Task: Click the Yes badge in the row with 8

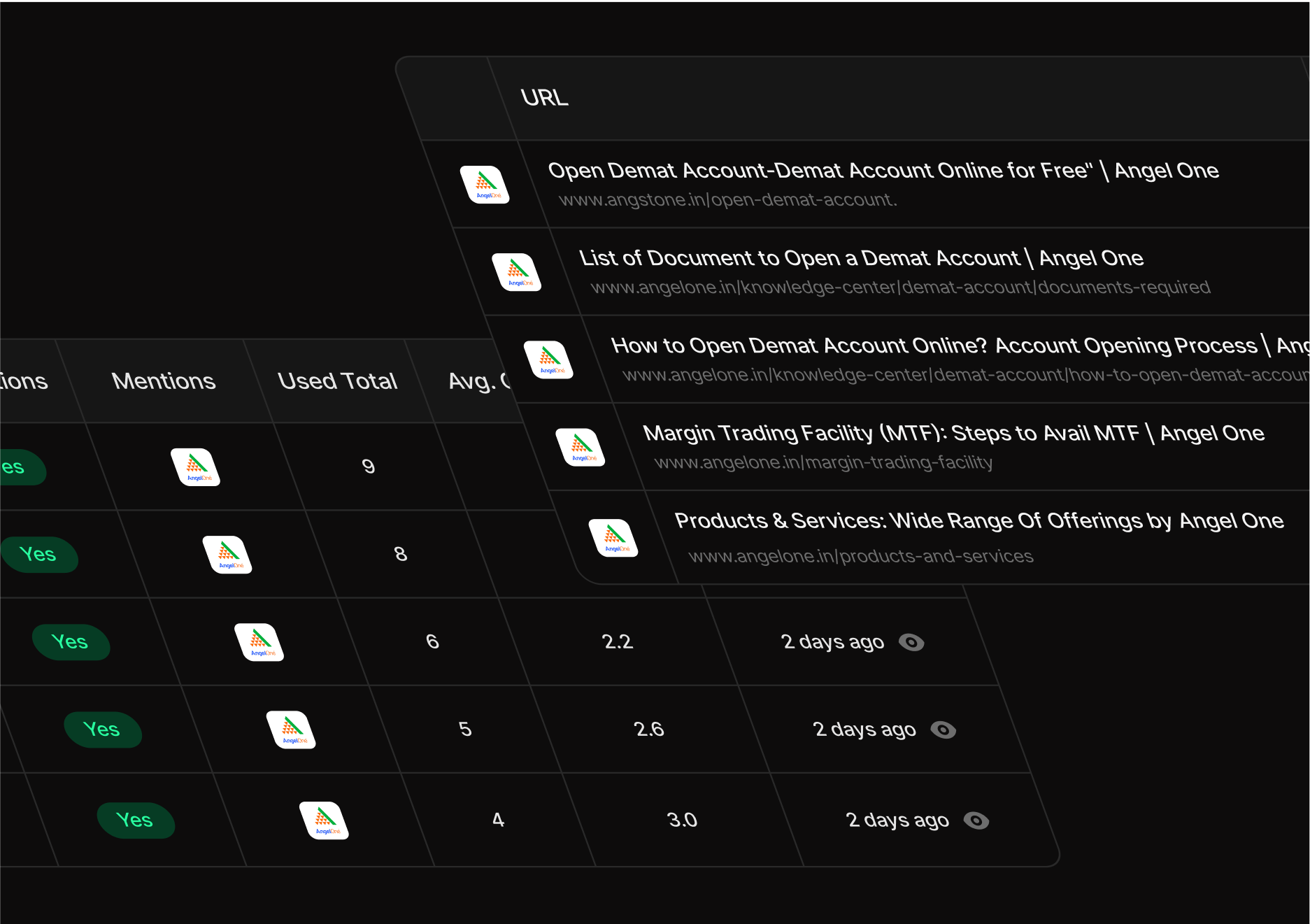Action: point(38,555)
